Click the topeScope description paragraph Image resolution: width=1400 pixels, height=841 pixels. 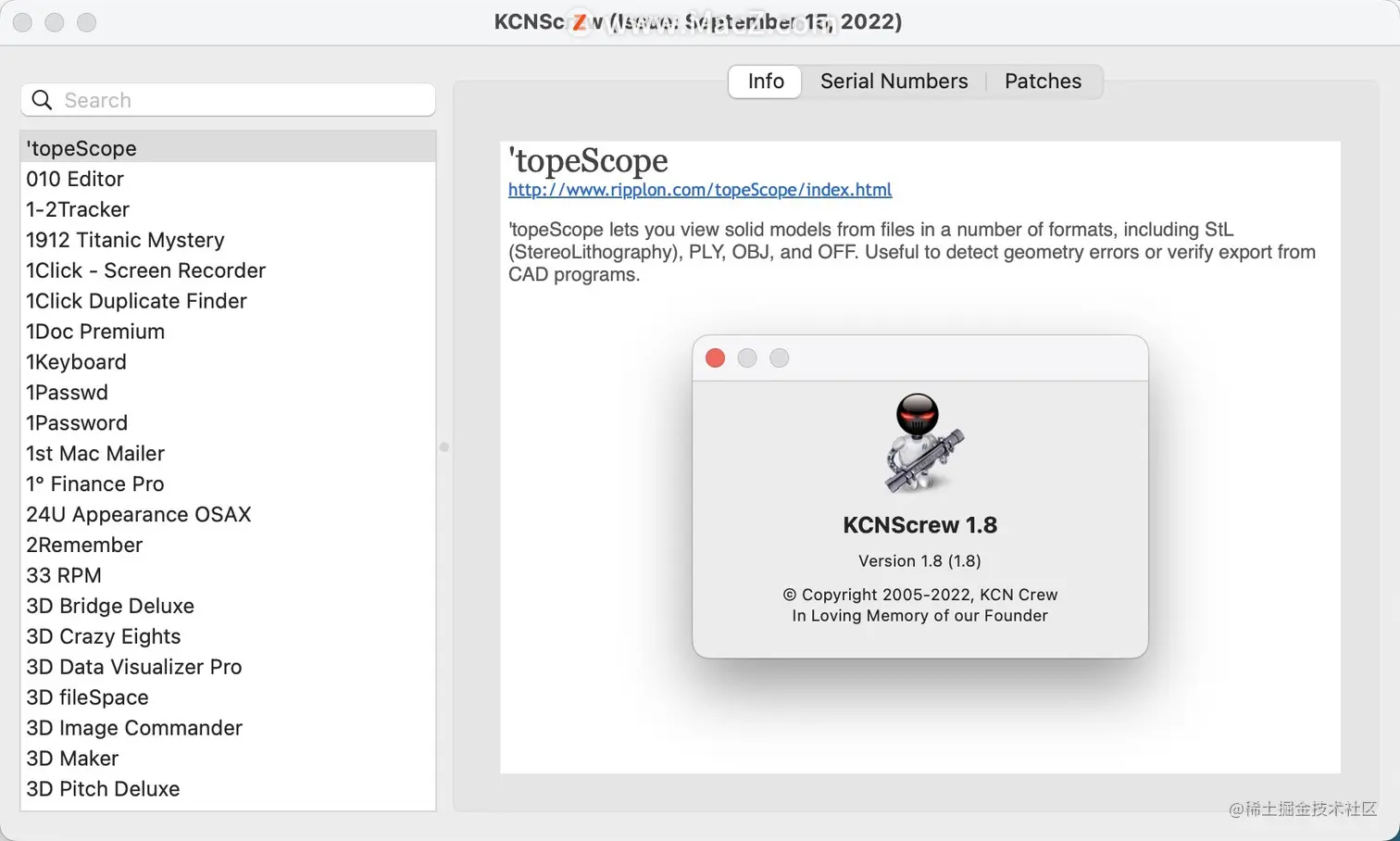(x=912, y=252)
